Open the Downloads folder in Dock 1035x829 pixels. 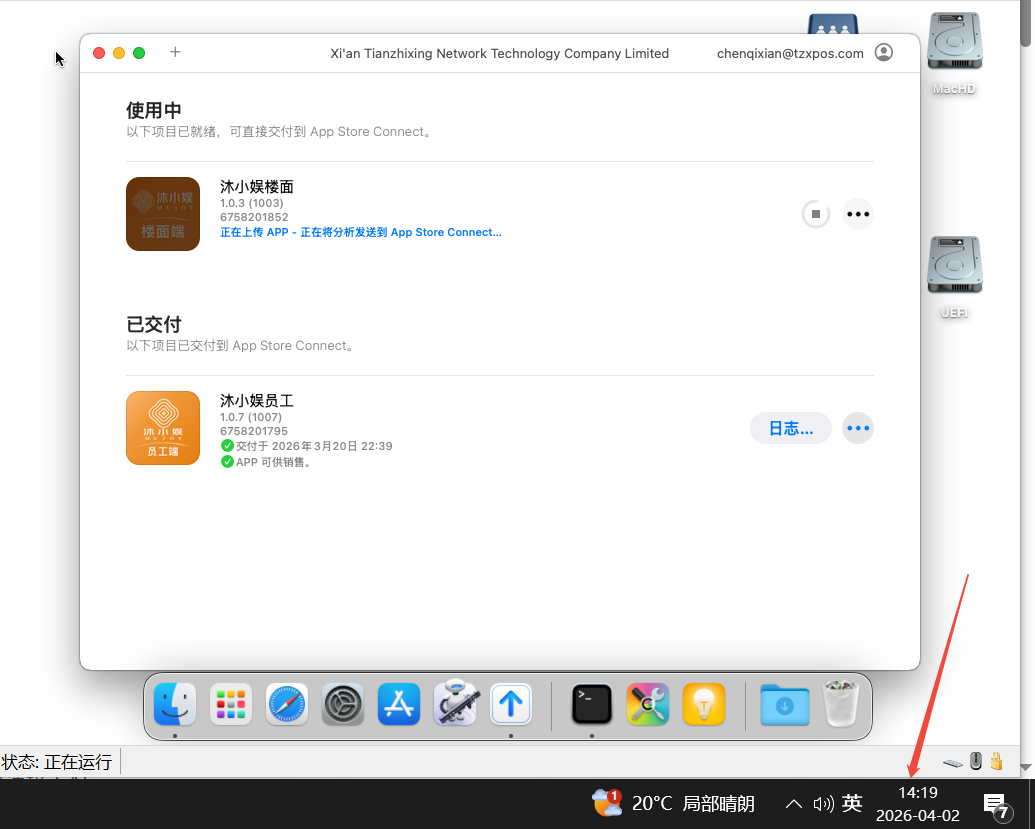pyautogui.click(x=784, y=705)
